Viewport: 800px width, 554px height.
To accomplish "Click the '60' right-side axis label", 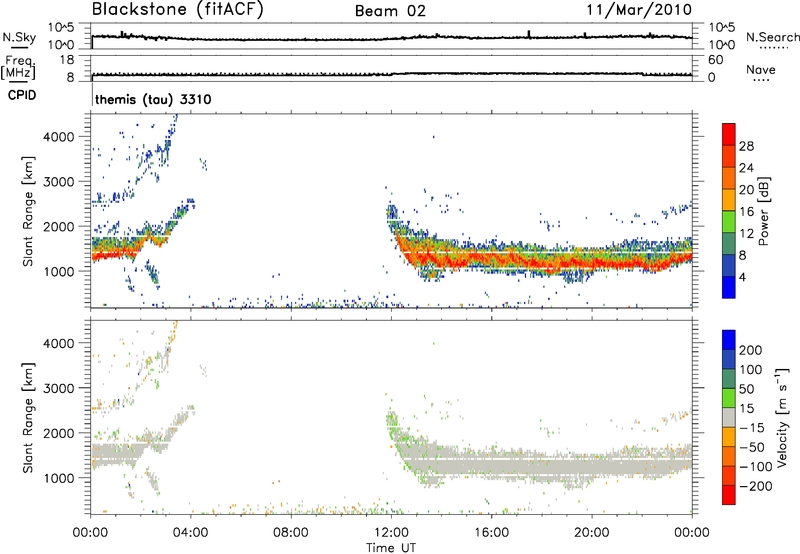I will click(x=716, y=60).
